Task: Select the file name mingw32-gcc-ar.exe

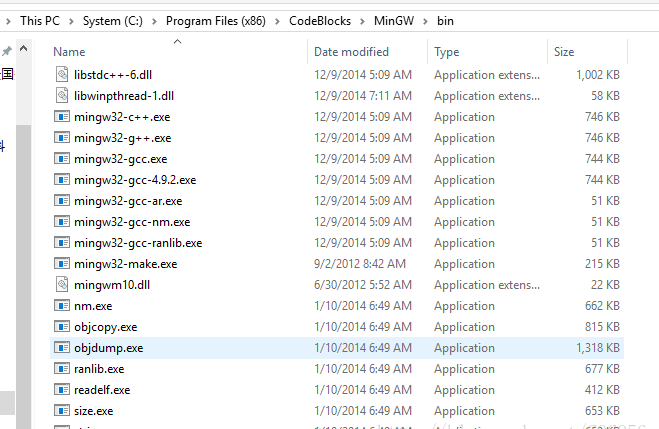Action: (128, 201)
